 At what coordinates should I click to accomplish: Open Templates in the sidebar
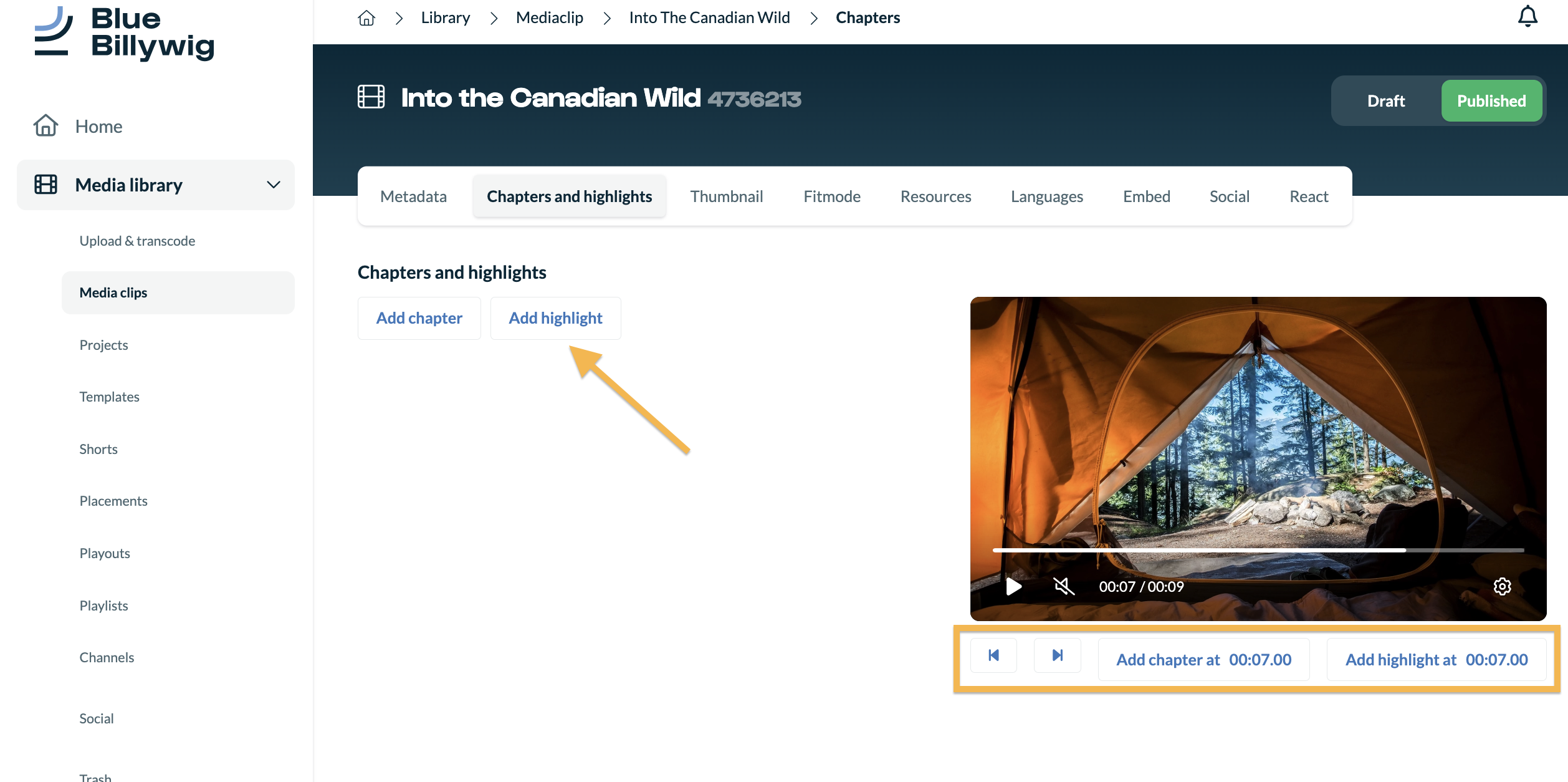tap(109, 397)
